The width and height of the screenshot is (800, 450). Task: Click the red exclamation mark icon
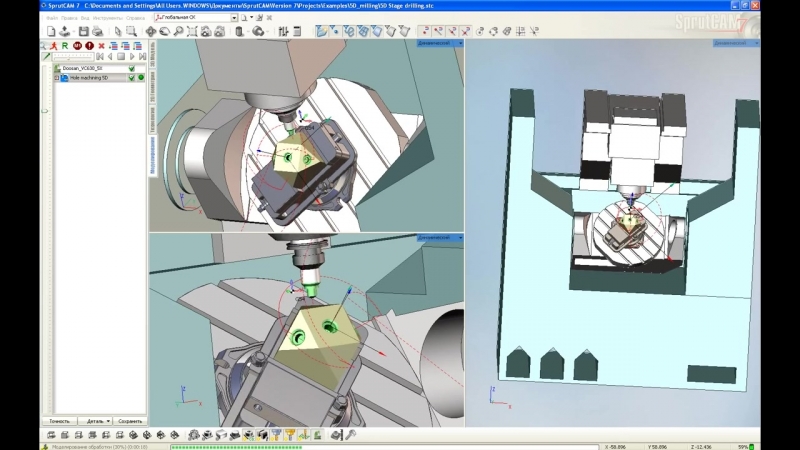(89, 46)
